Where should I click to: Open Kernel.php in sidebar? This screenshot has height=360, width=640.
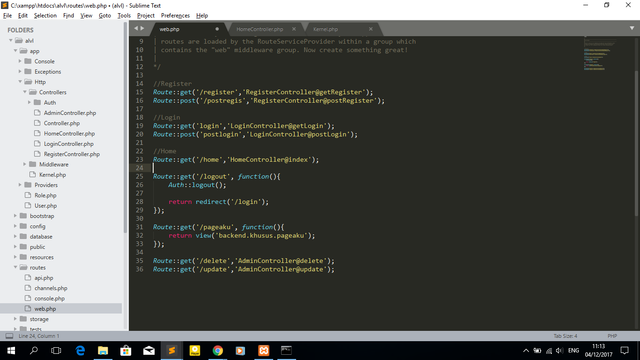53,175
